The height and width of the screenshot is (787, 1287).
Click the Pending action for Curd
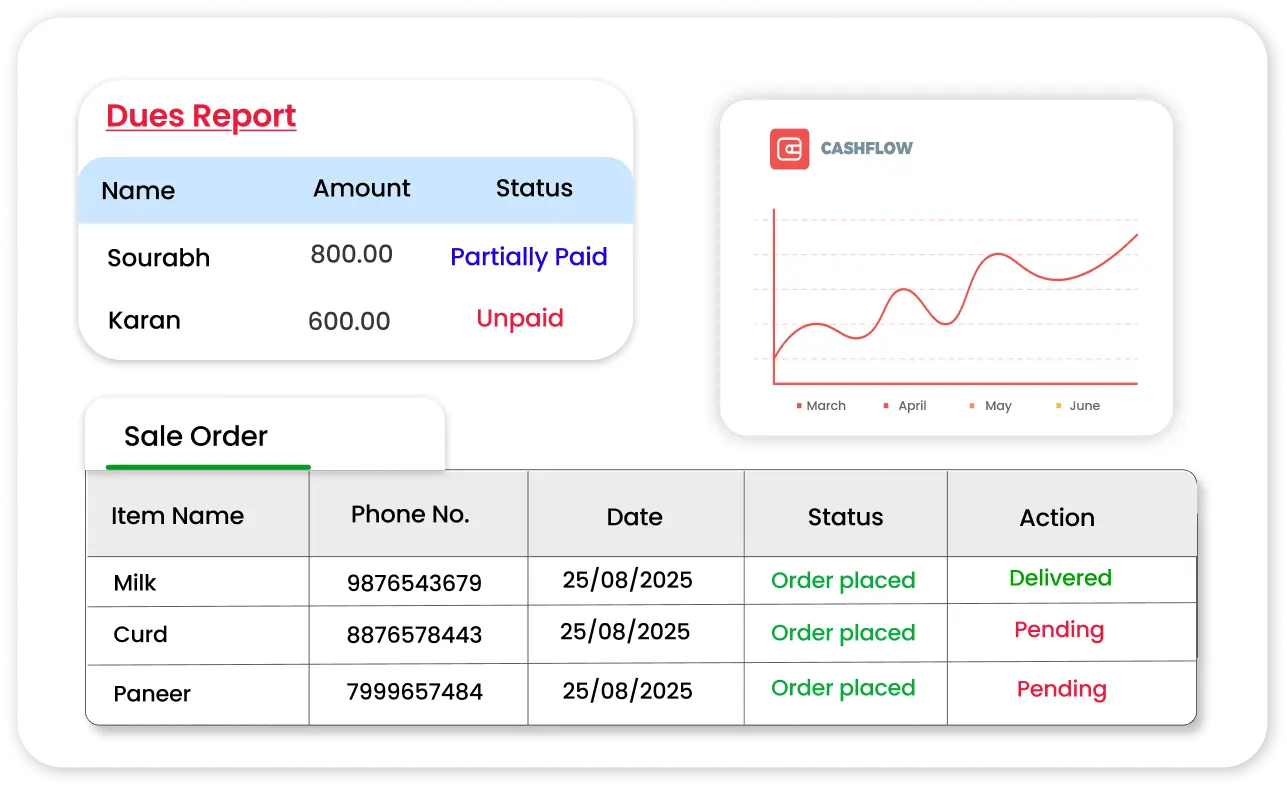point(1059,630)
